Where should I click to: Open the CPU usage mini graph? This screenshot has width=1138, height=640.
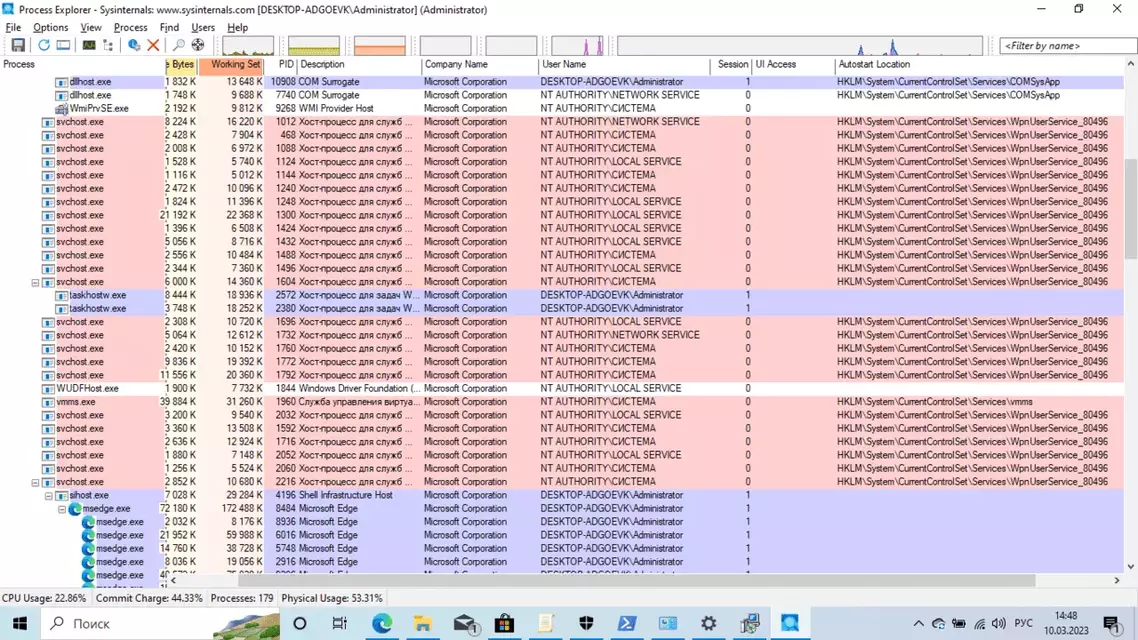tap(248, 46)
